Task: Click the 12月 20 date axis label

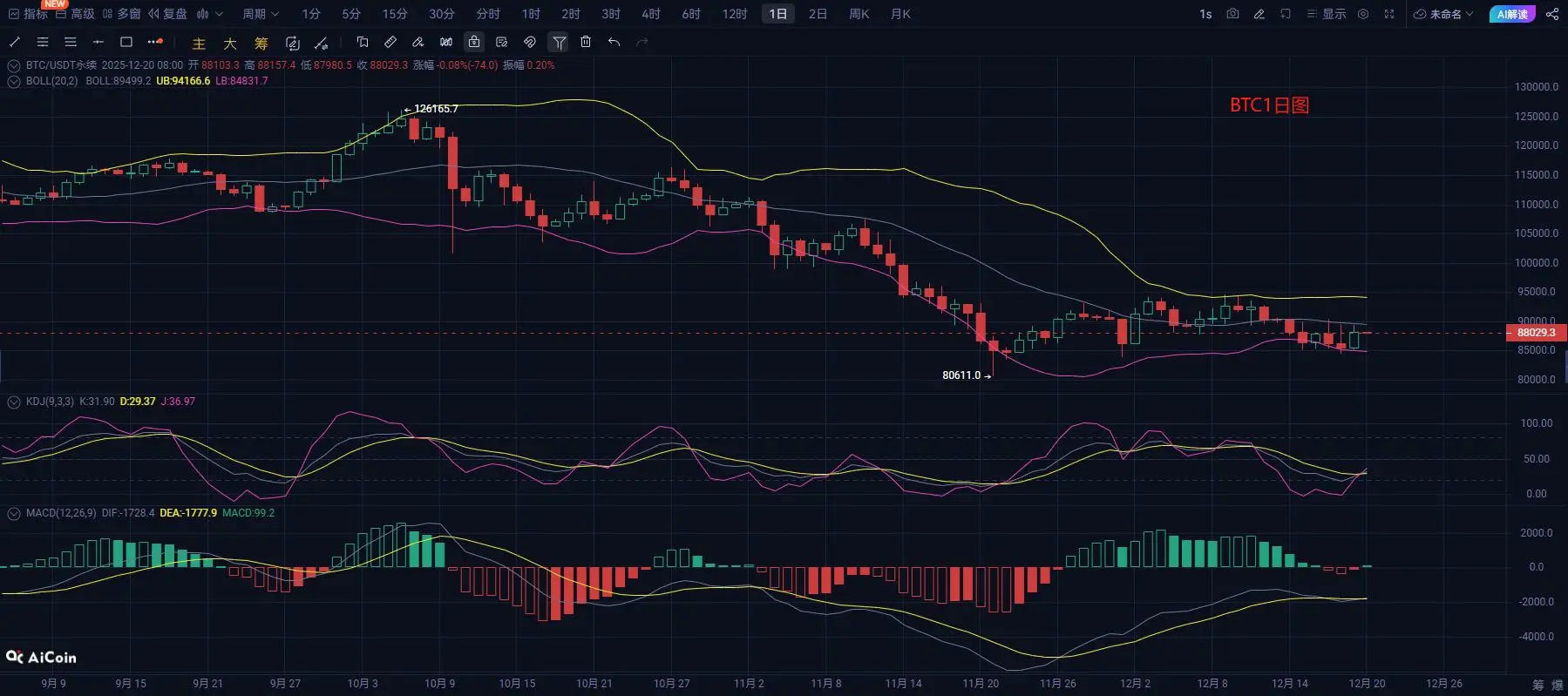Action: click(x=1367, y=683)
